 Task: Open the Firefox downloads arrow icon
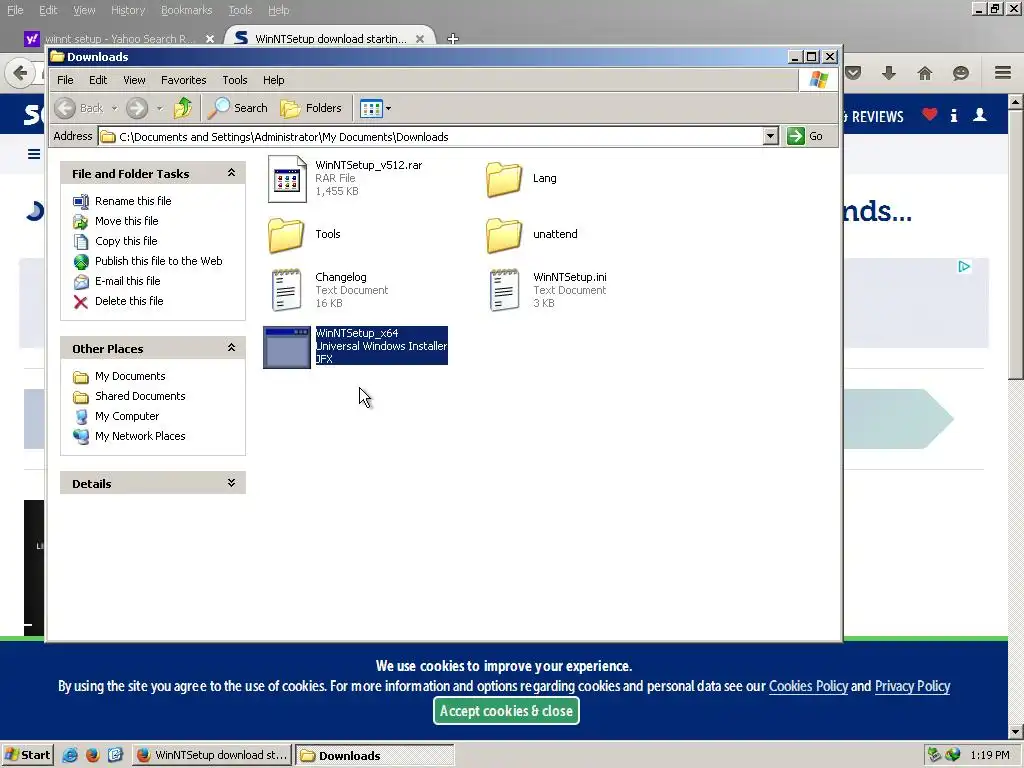889,73
